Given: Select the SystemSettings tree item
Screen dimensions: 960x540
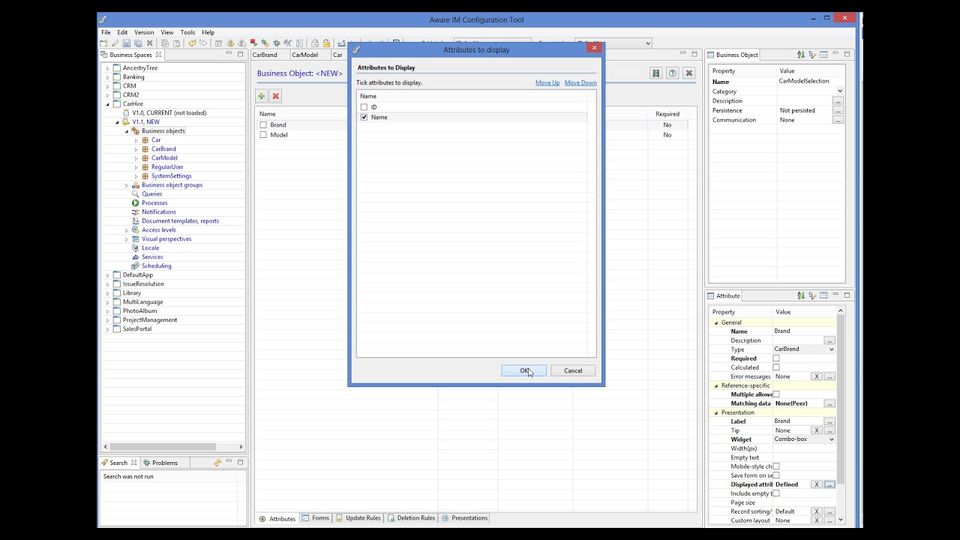Looking at the screenshot, I should (171, 176).
